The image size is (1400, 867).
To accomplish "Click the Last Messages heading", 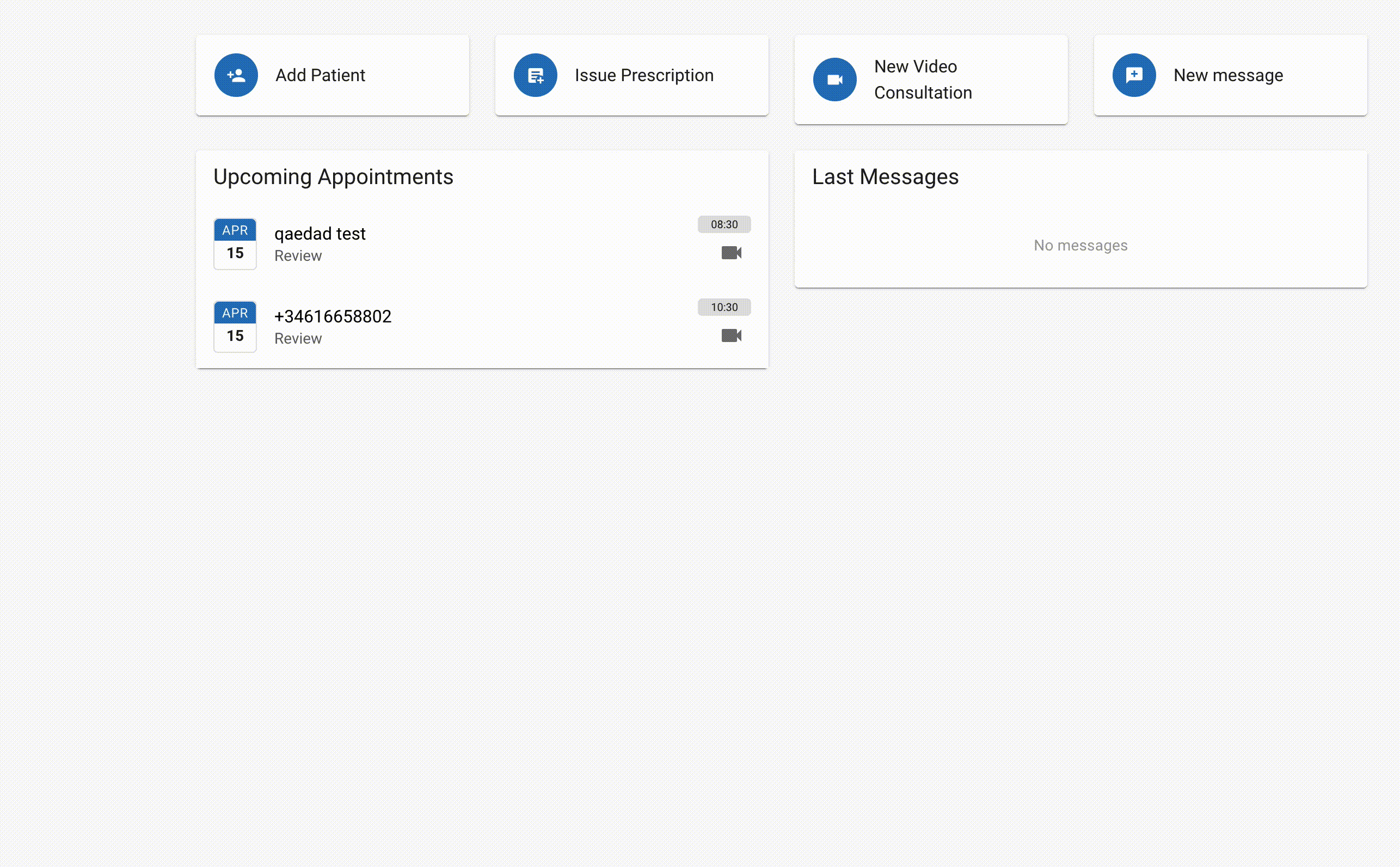I will coord(885,177).
